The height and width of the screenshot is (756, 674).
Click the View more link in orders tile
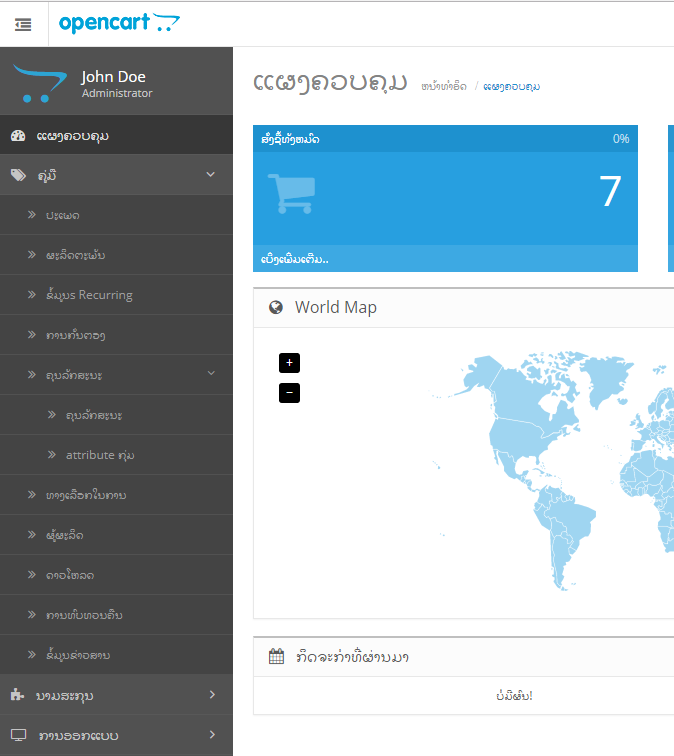point(295,259)
